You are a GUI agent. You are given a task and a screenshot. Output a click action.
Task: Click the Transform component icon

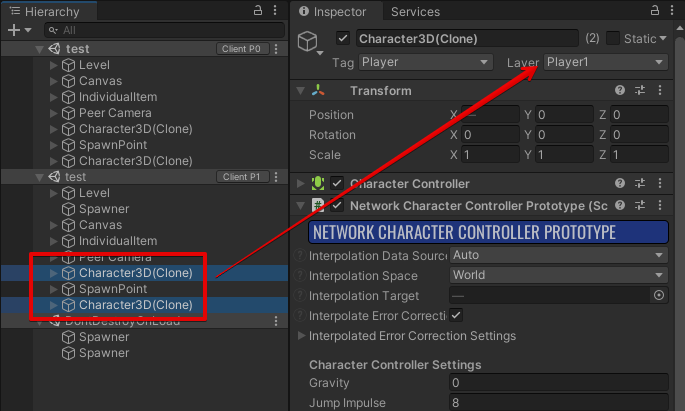[318, 90]
